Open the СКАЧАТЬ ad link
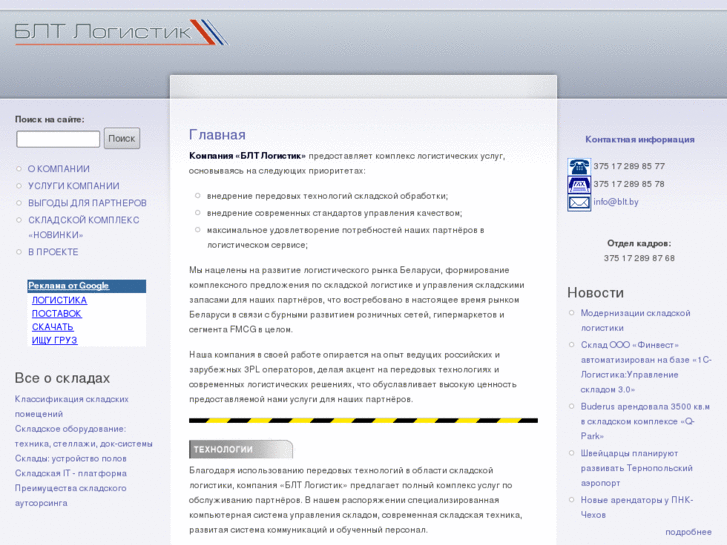This screenshot has width=727, height=545. (x=52, y=327)
